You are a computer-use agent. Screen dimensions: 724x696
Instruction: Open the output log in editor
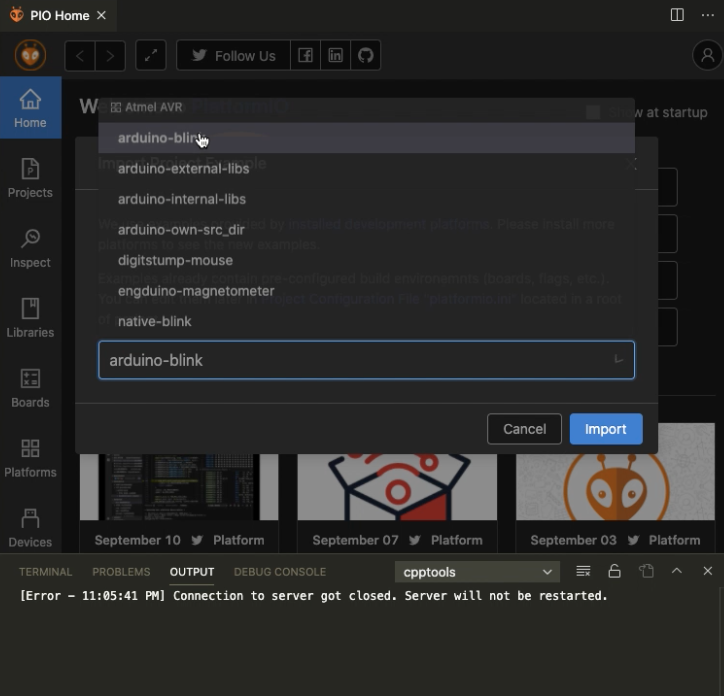(x=646, y=571)
